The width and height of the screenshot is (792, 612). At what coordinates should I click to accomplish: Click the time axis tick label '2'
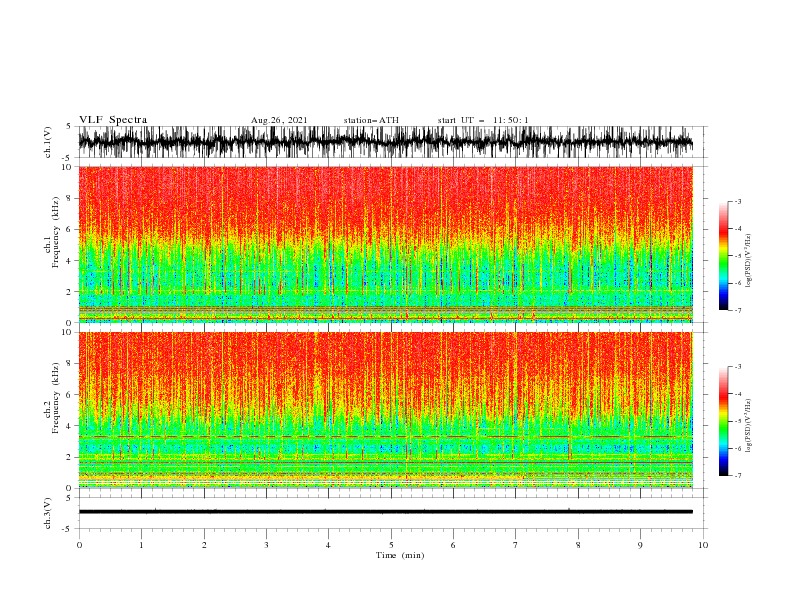(x=204, y=545)
